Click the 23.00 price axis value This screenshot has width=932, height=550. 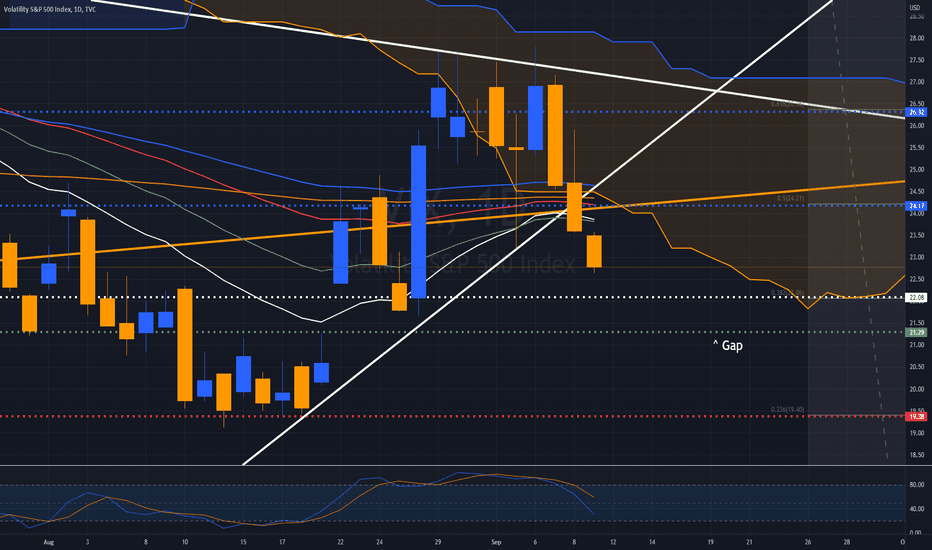tap(916, 257)
